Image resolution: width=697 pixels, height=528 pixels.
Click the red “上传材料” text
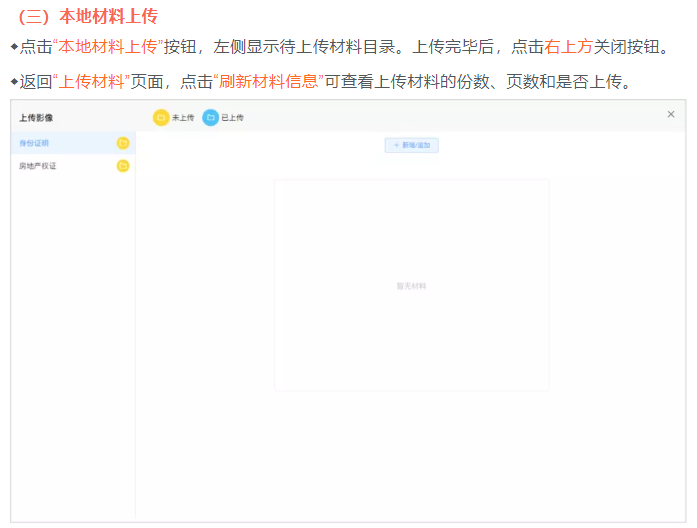pos(90,81)
